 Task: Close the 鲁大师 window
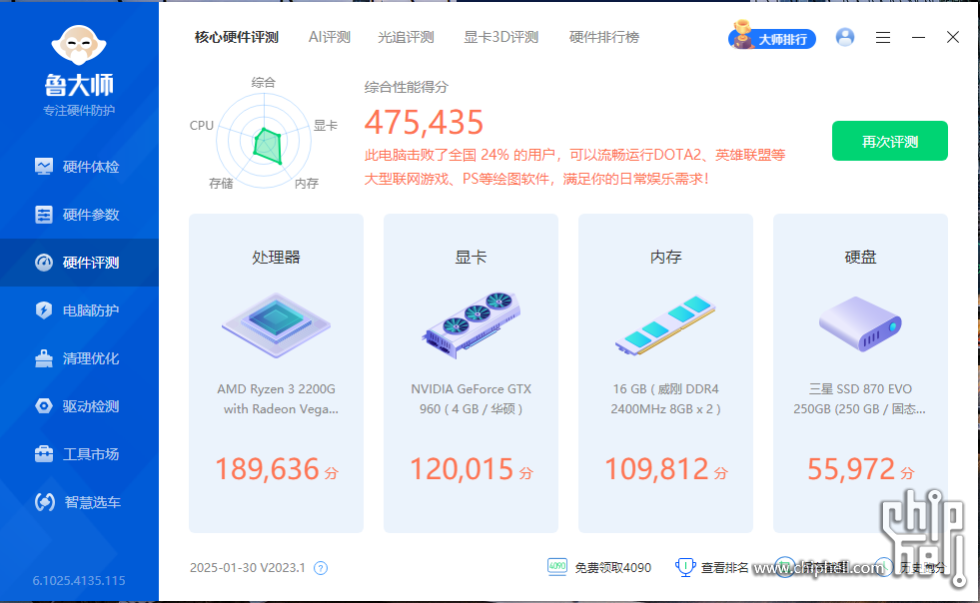952,37
